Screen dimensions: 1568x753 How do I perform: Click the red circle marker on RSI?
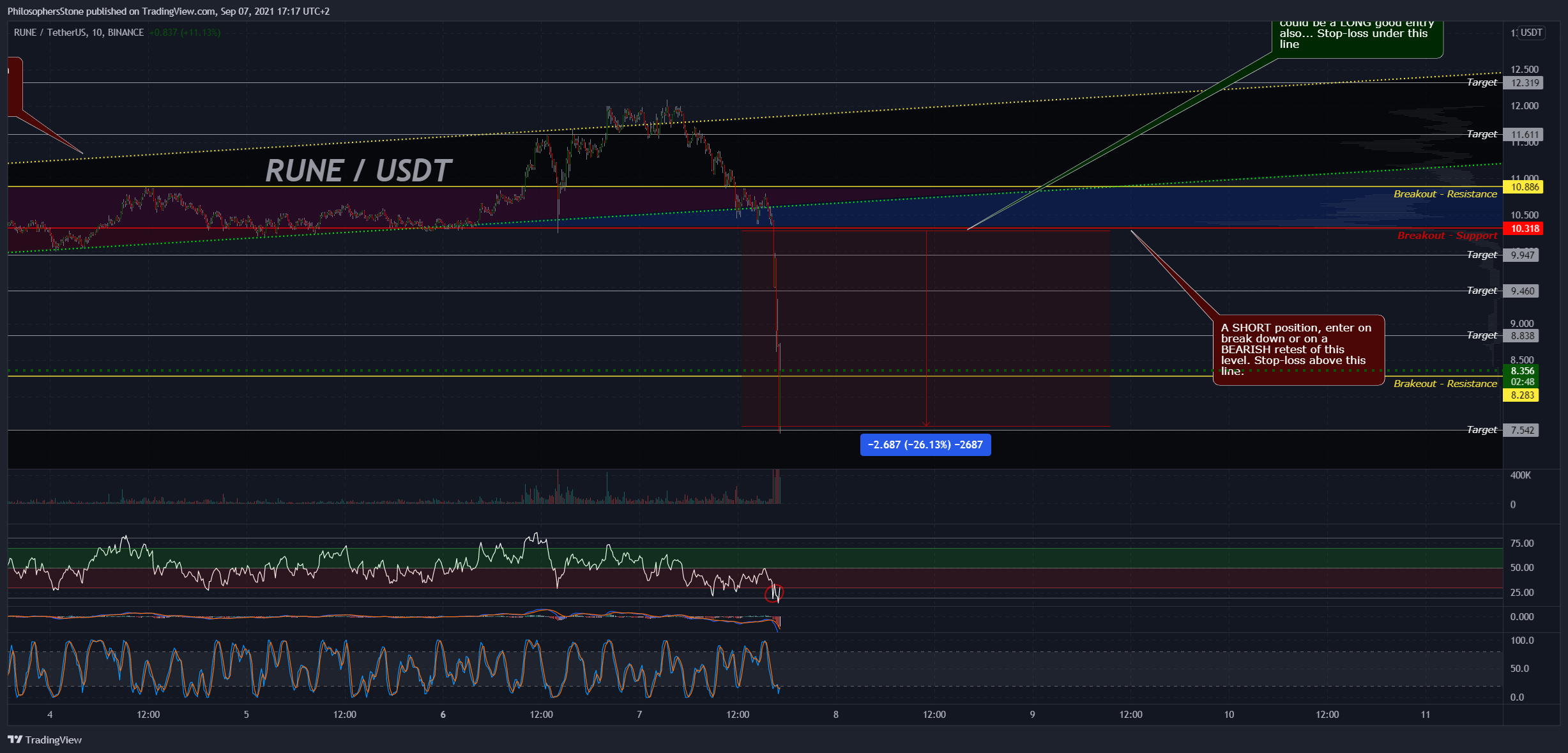[x=774, y=593]
